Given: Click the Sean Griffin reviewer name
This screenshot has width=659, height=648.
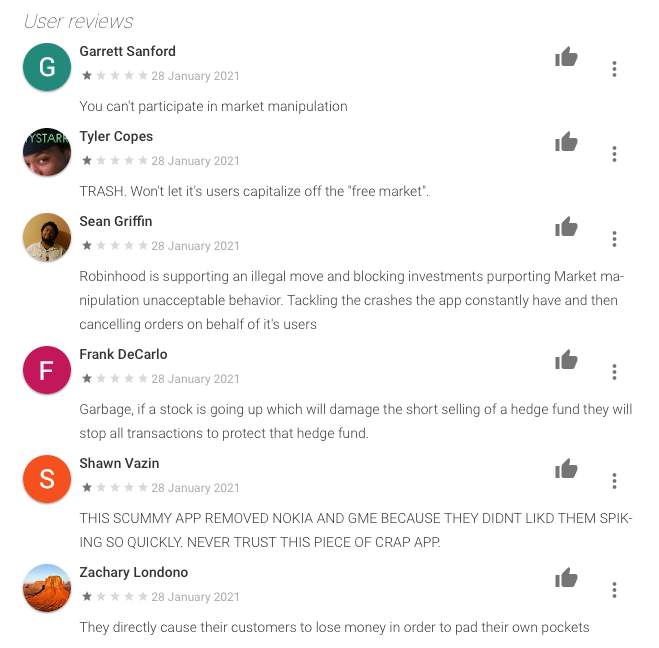Looking at the screenshot, I should click(x=115, y=221).
